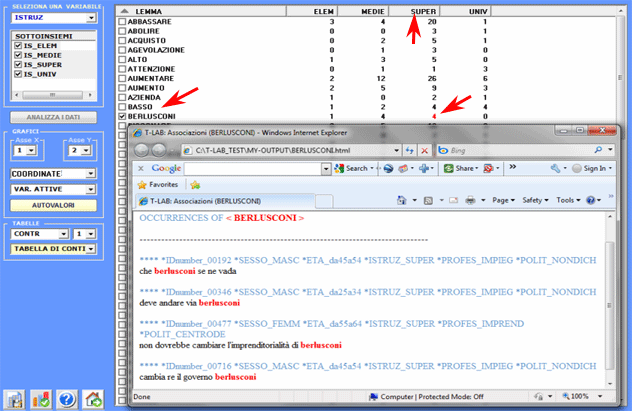Click the IE help question mark icon

(x=590, y=200)
